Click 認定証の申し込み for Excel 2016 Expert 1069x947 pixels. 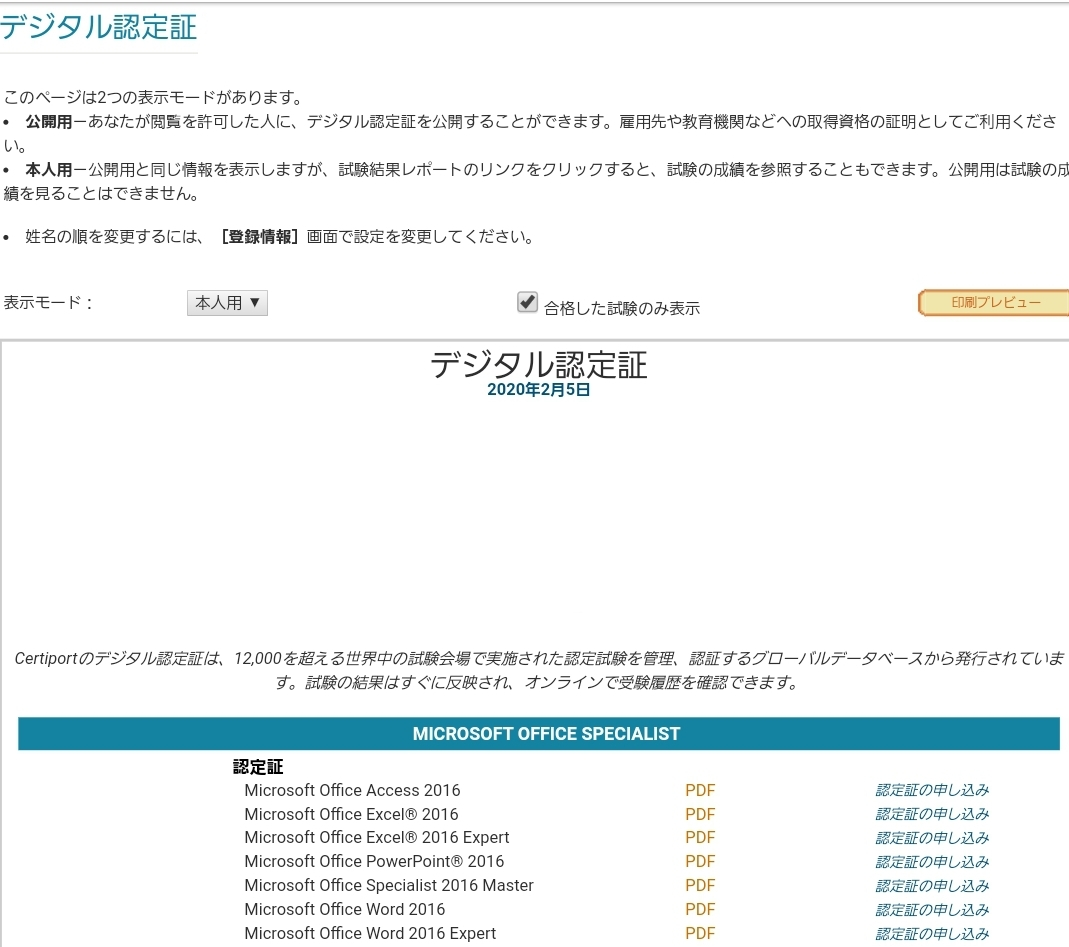tap(932, 837)
